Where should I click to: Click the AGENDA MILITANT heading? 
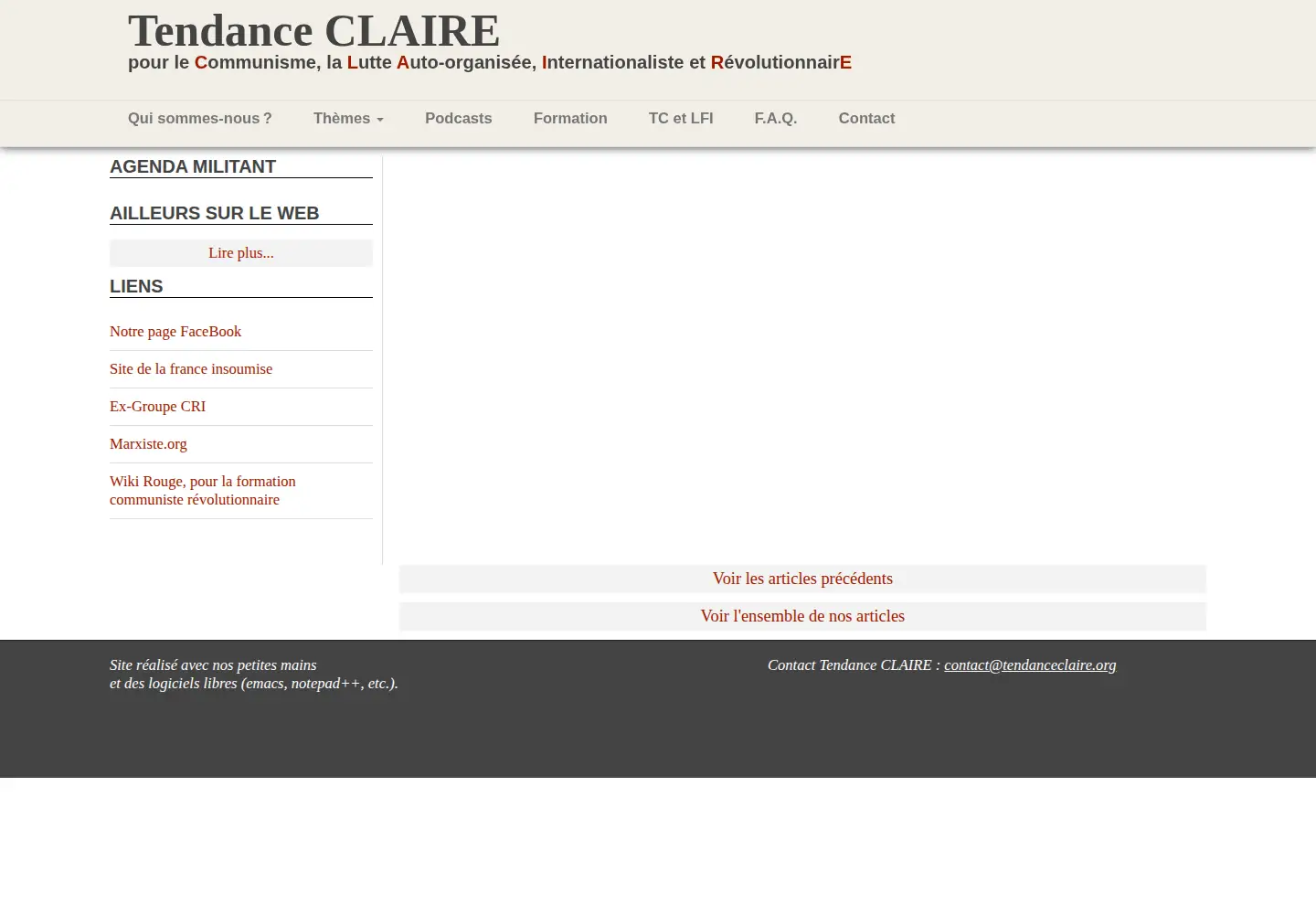[193, 166]
